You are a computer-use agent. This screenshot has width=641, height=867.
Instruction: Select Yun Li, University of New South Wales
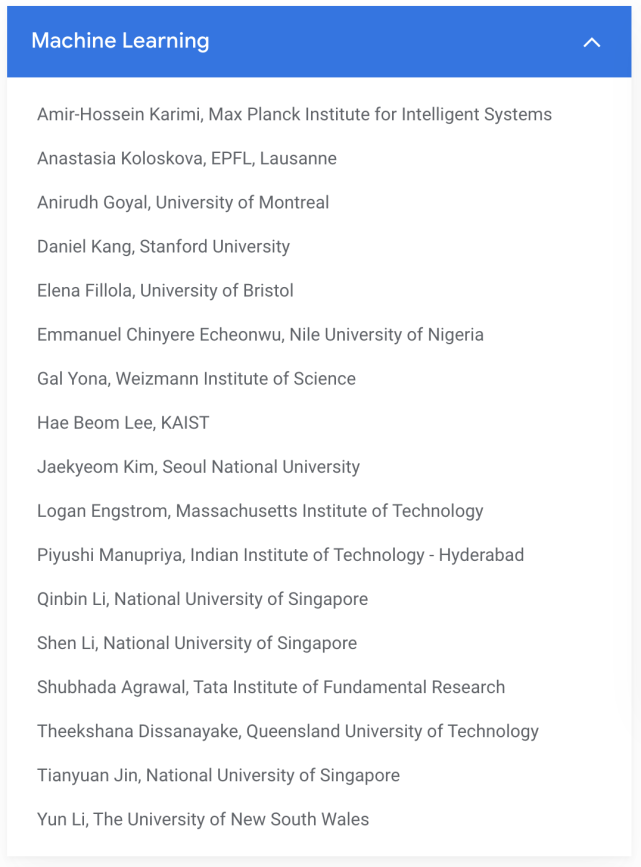pyautogui.click(x=203, y=818)
